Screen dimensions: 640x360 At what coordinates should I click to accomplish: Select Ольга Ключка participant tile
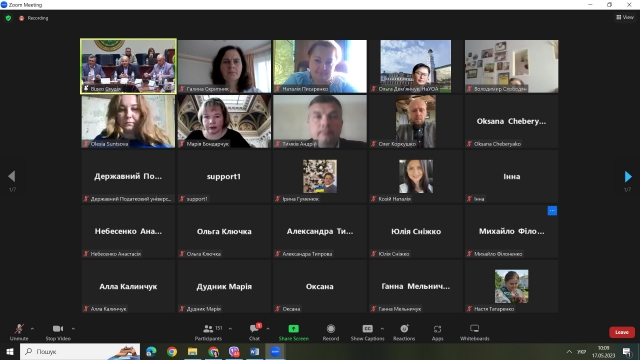(x=224, y=231)
